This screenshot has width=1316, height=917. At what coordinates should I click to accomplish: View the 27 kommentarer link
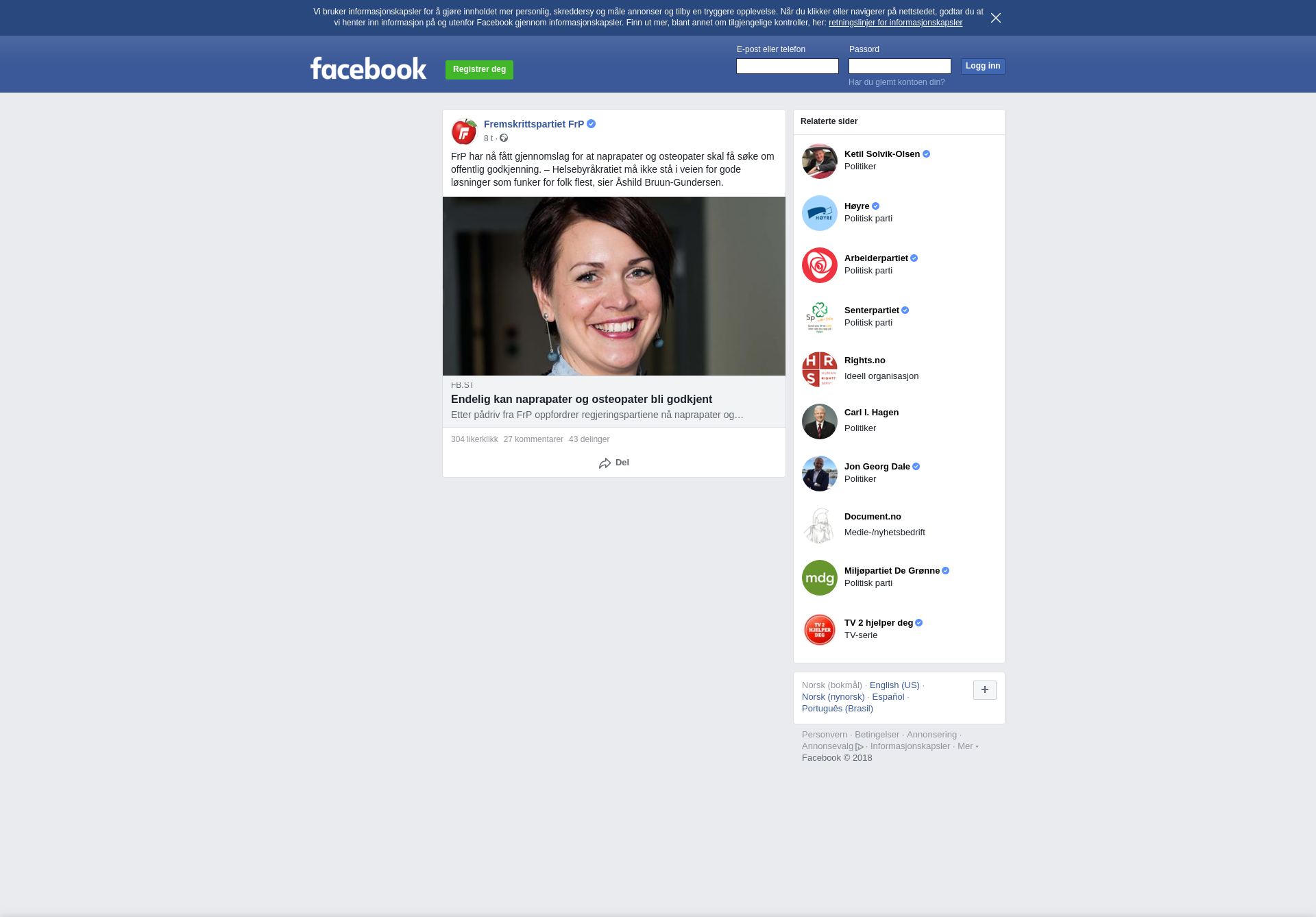[x=533, y=439]
